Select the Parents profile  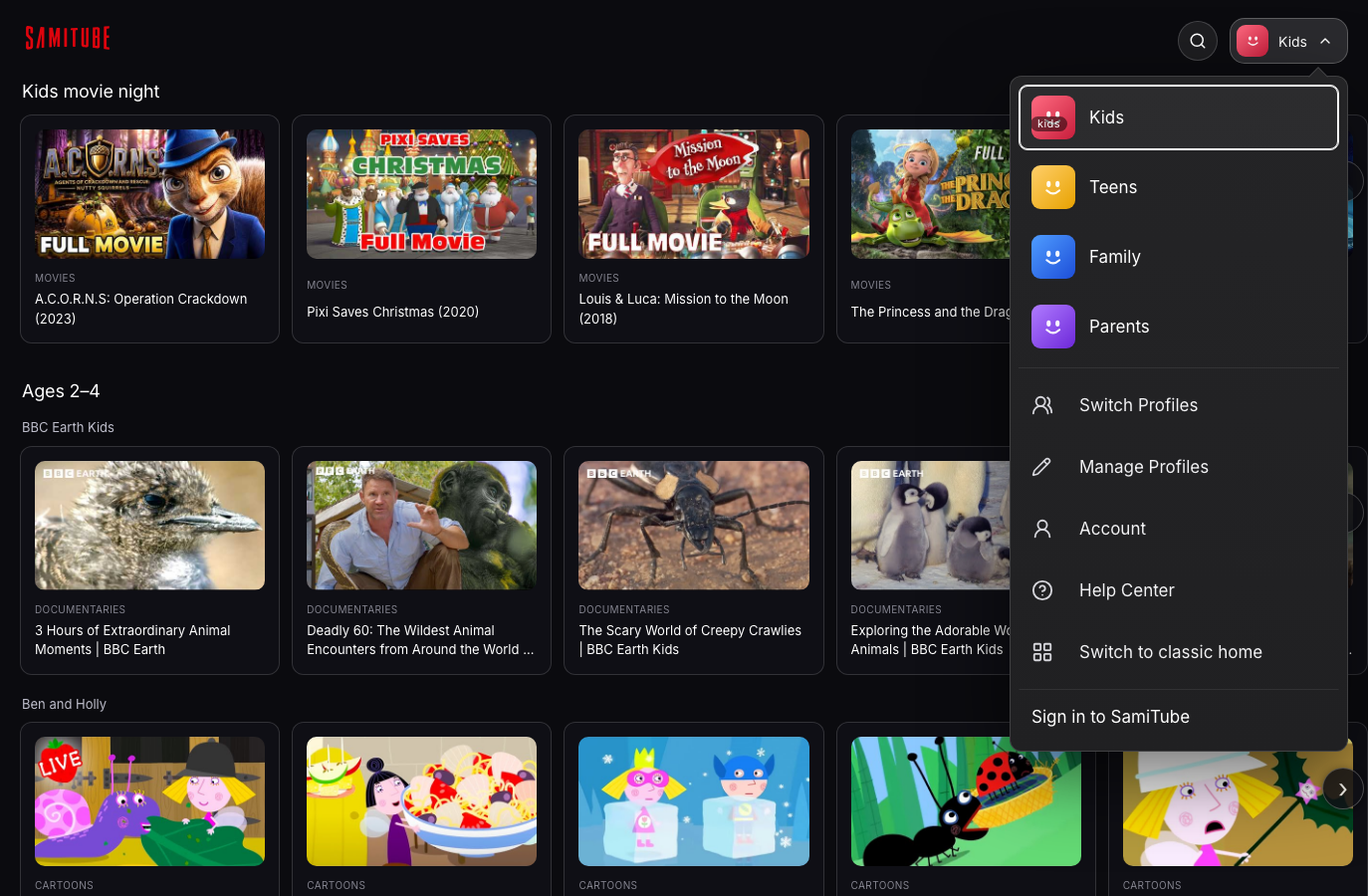point(1179,327)
